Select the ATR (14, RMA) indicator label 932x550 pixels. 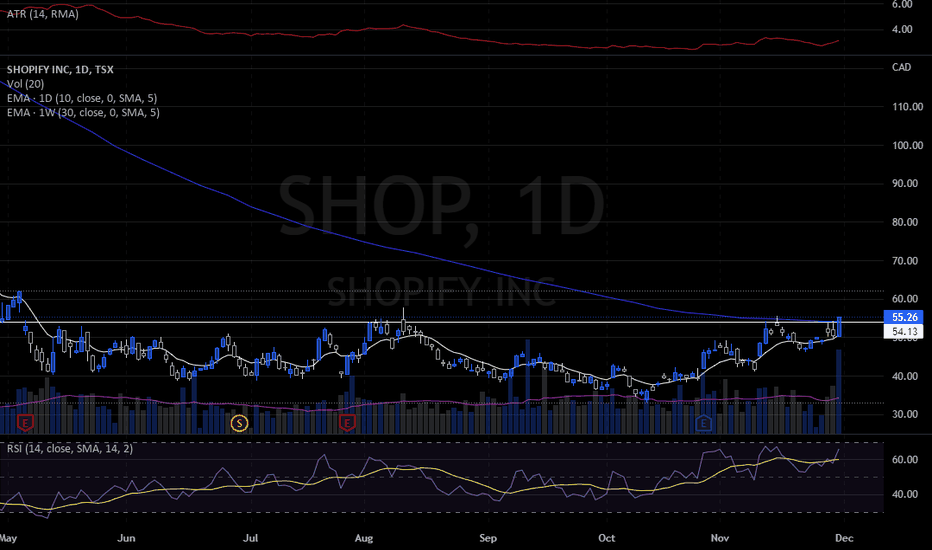point(43,14)
